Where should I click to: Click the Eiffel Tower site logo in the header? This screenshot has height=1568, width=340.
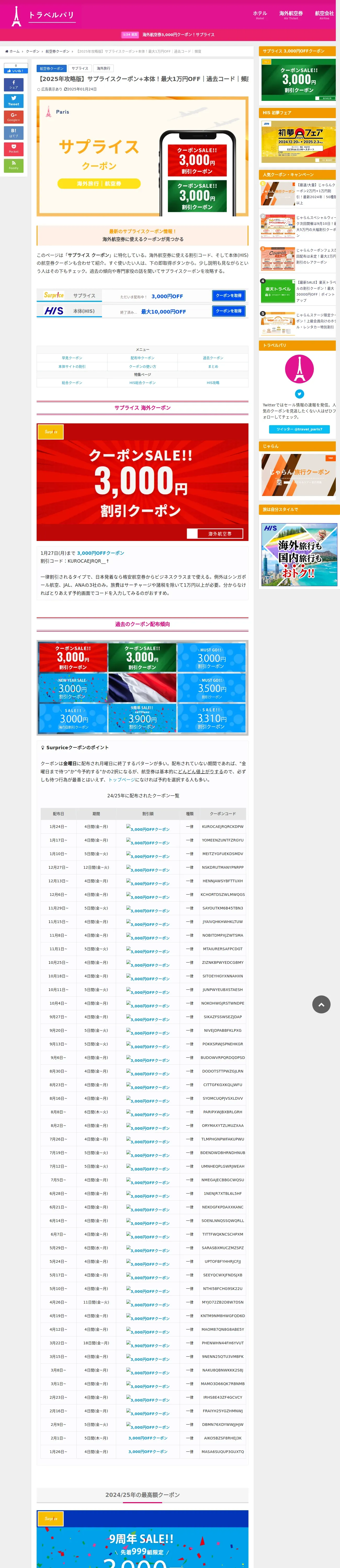click(x=16, y=16)
